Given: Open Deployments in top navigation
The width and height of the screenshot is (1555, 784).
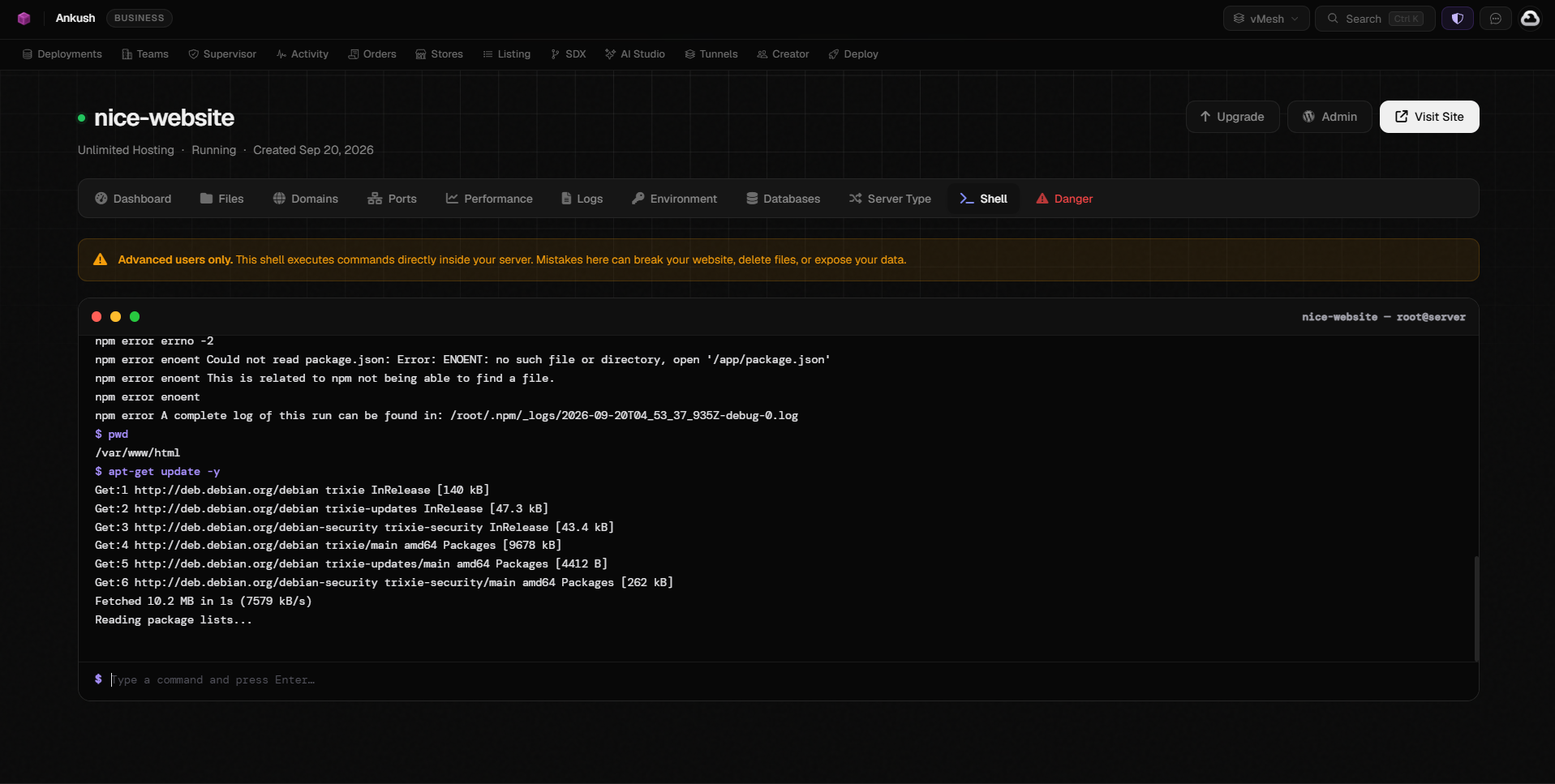Looking at the screenshot, I should coord(62,54).
